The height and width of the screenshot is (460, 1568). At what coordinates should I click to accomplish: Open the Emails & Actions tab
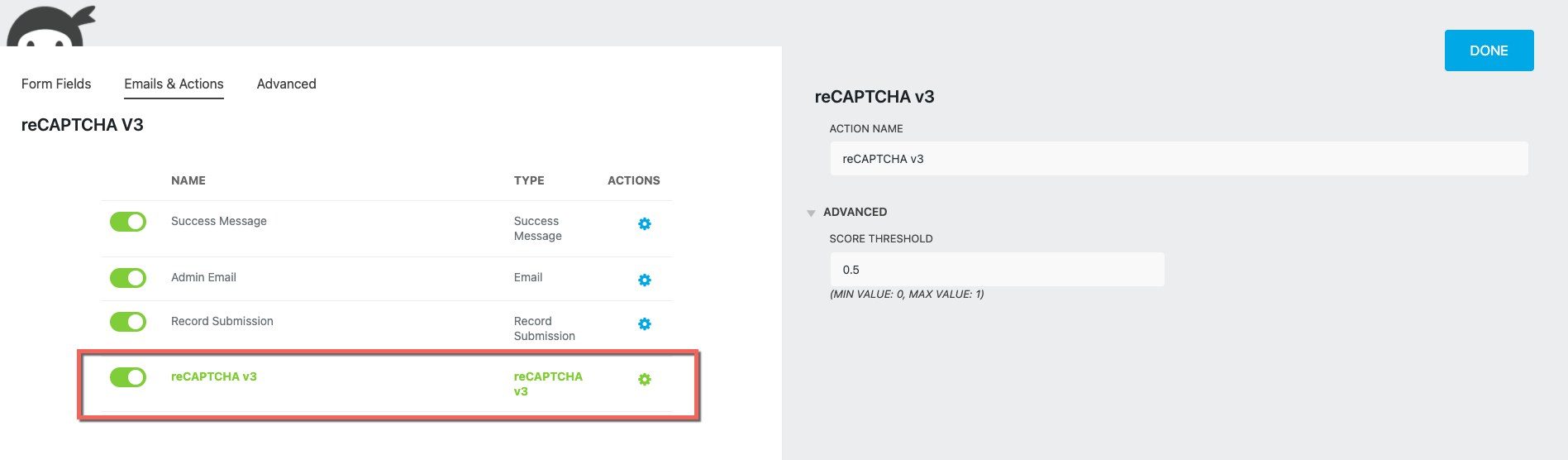pos(174,84)
